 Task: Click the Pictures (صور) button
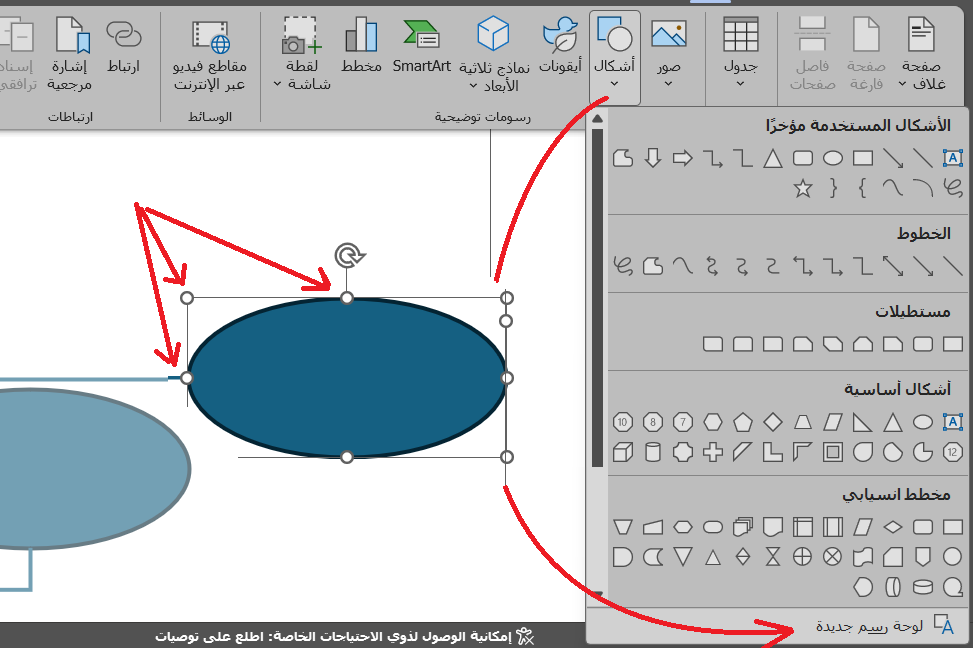tap(668, 46)
